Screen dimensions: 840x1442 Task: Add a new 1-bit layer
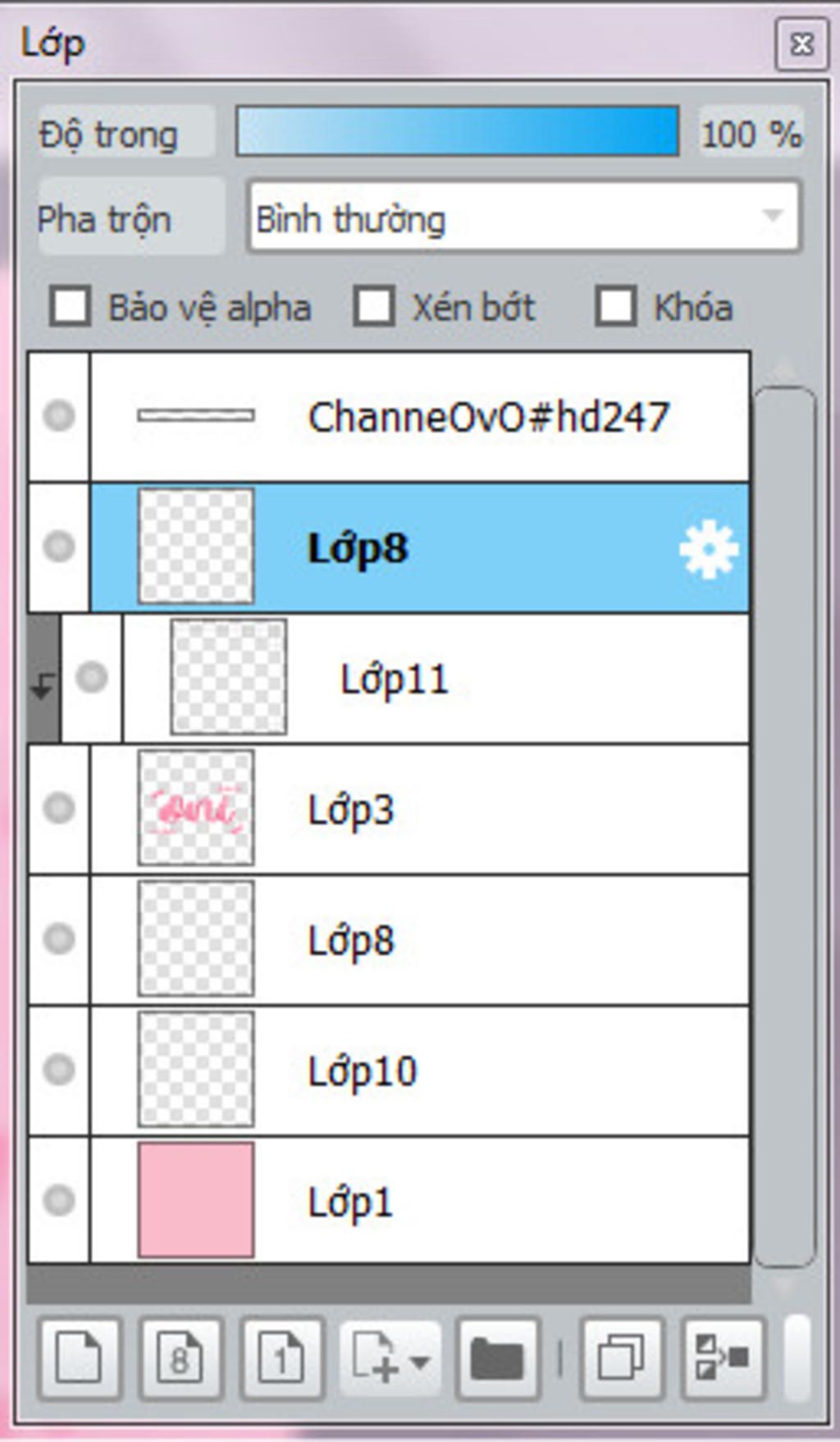point(281,1358)
